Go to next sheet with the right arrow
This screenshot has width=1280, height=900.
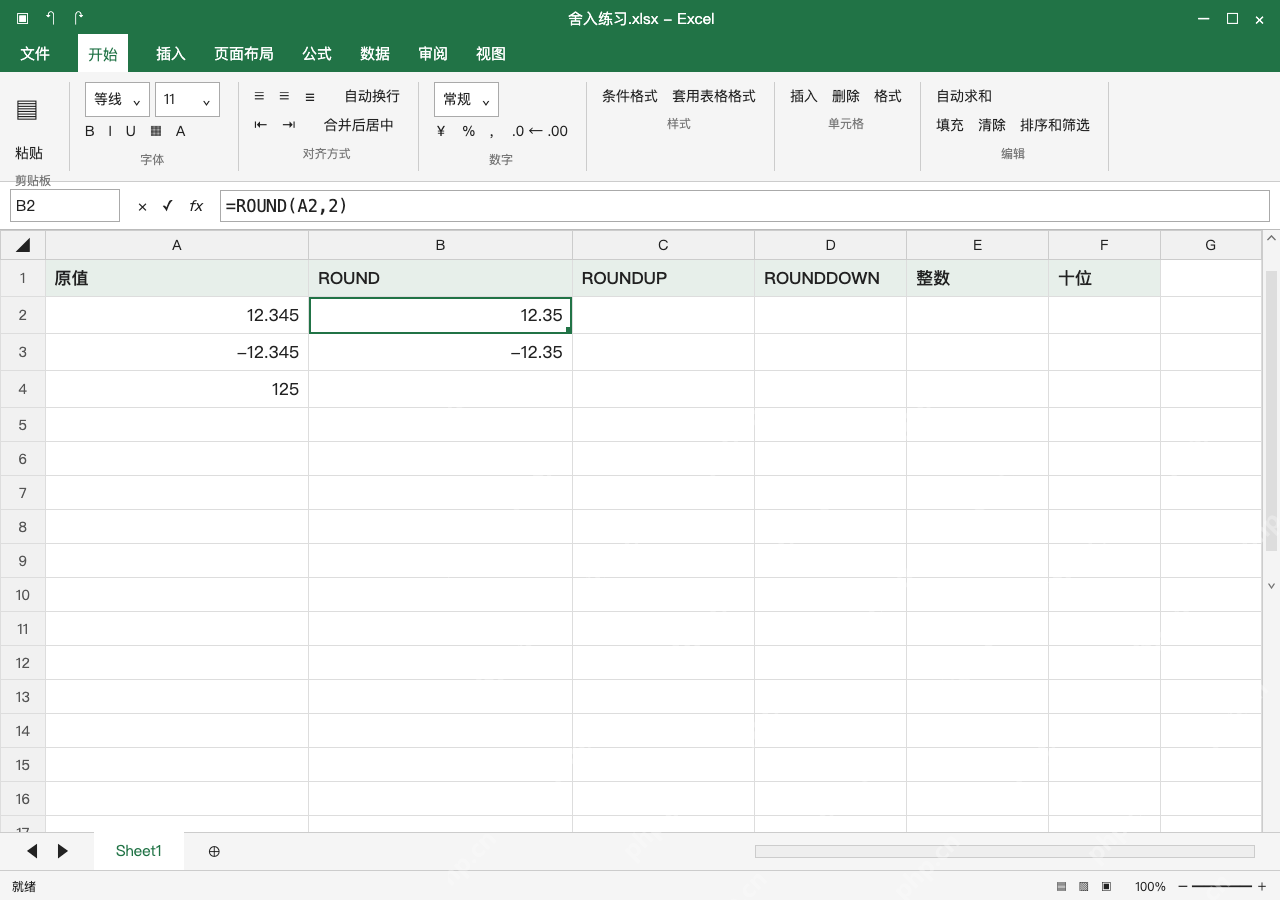pos(63,851)
